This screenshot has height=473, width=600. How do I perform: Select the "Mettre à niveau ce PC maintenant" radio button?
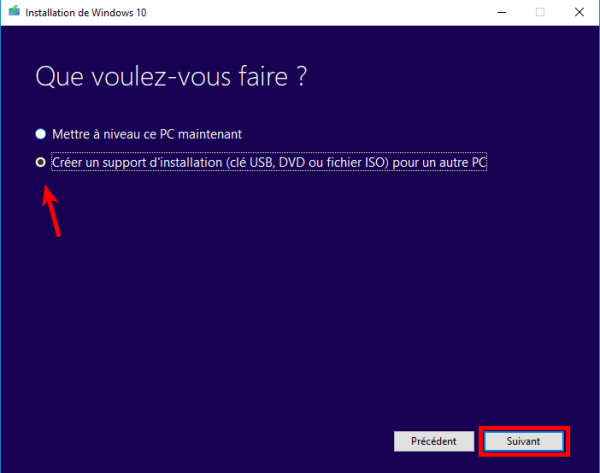[41, 133]
